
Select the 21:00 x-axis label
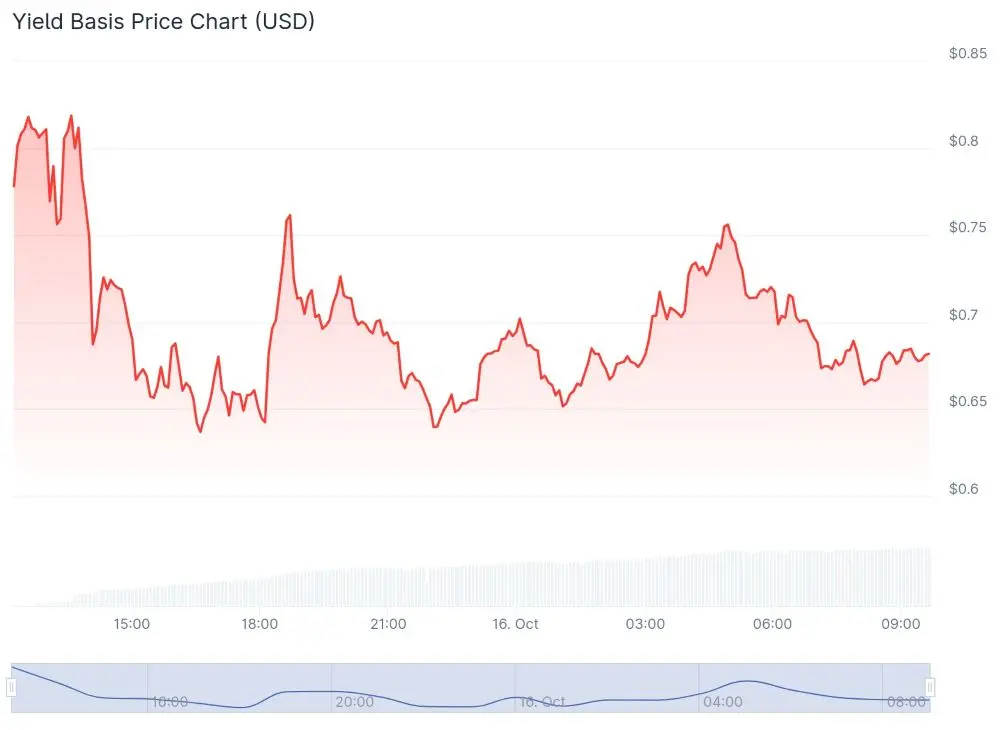(388, 624)
